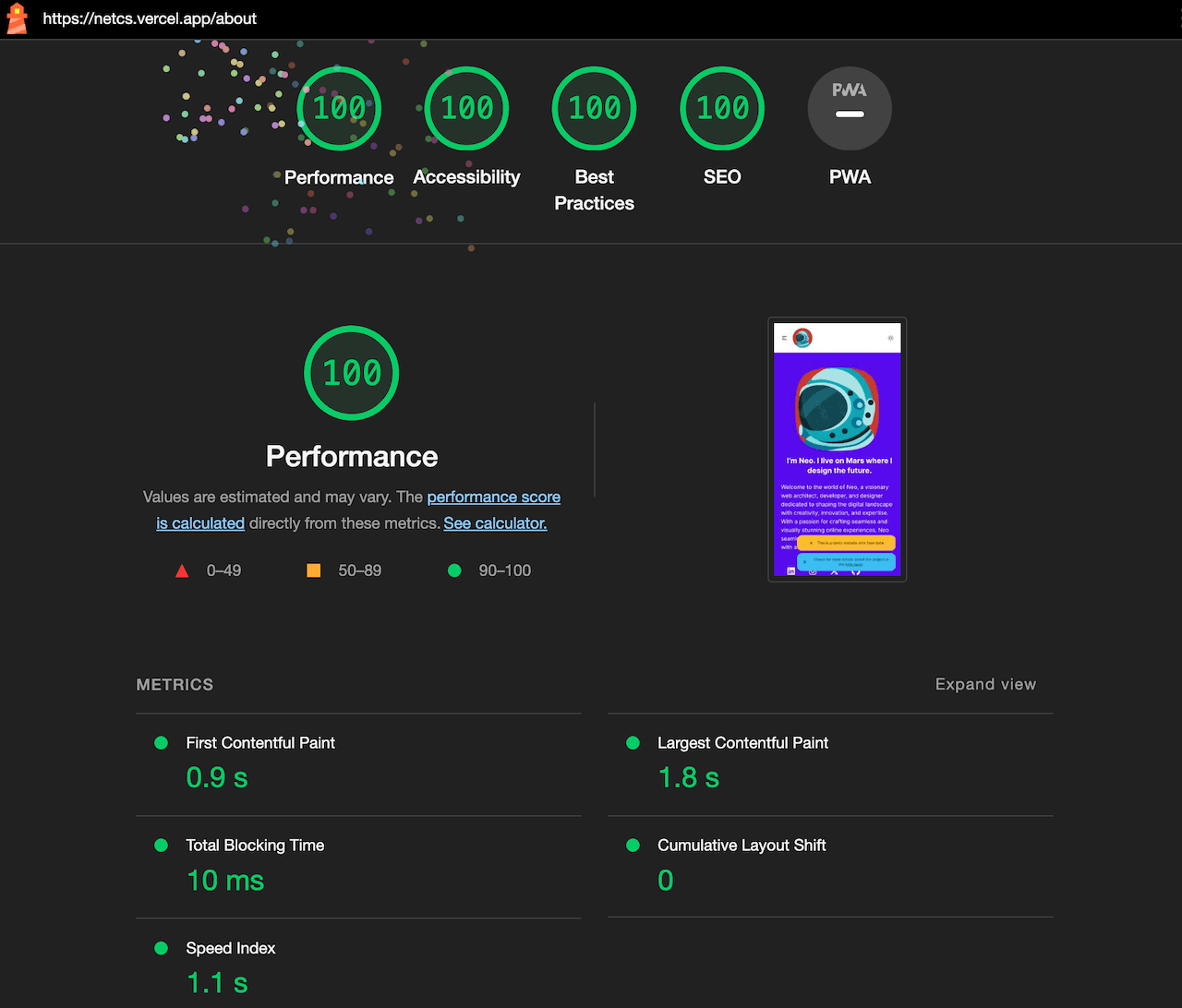1182x1008 pixels.
Task: Jump to Performance score gauge at top
Action: click(339, 109)
